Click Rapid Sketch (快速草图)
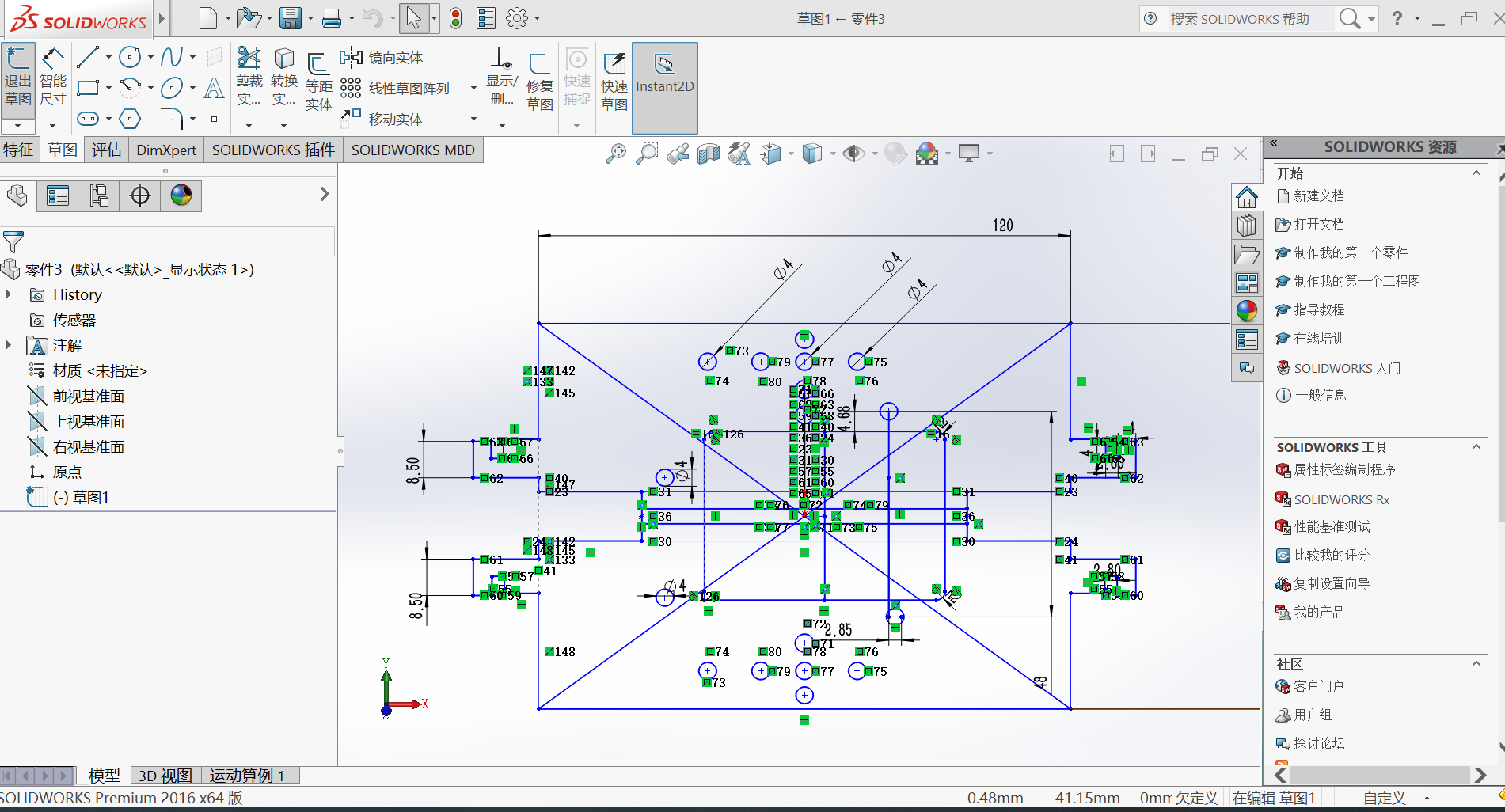 pos(614,82)
